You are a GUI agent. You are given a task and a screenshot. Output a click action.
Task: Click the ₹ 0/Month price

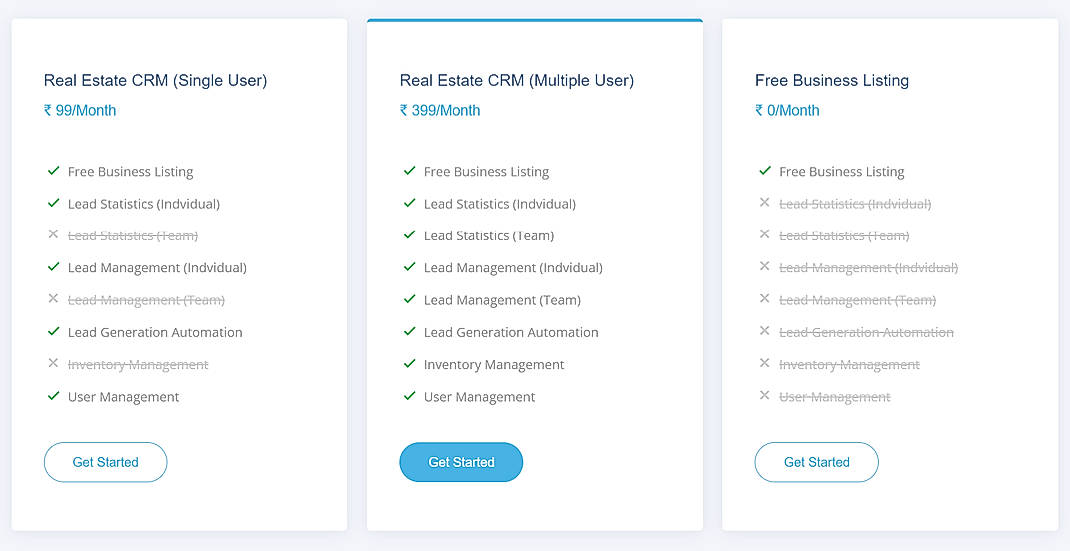pos(787,111)
